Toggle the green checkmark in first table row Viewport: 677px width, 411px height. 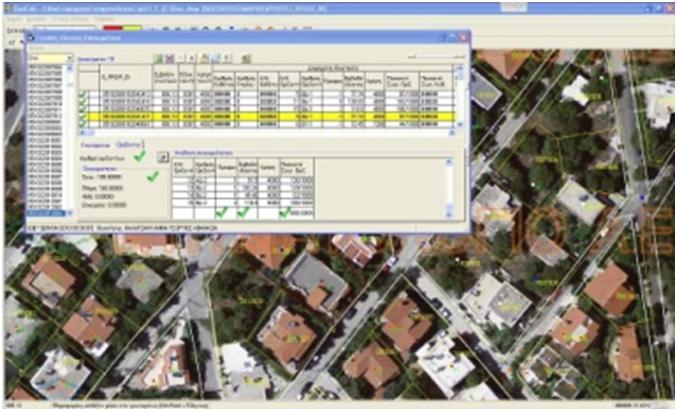(83, 95)
